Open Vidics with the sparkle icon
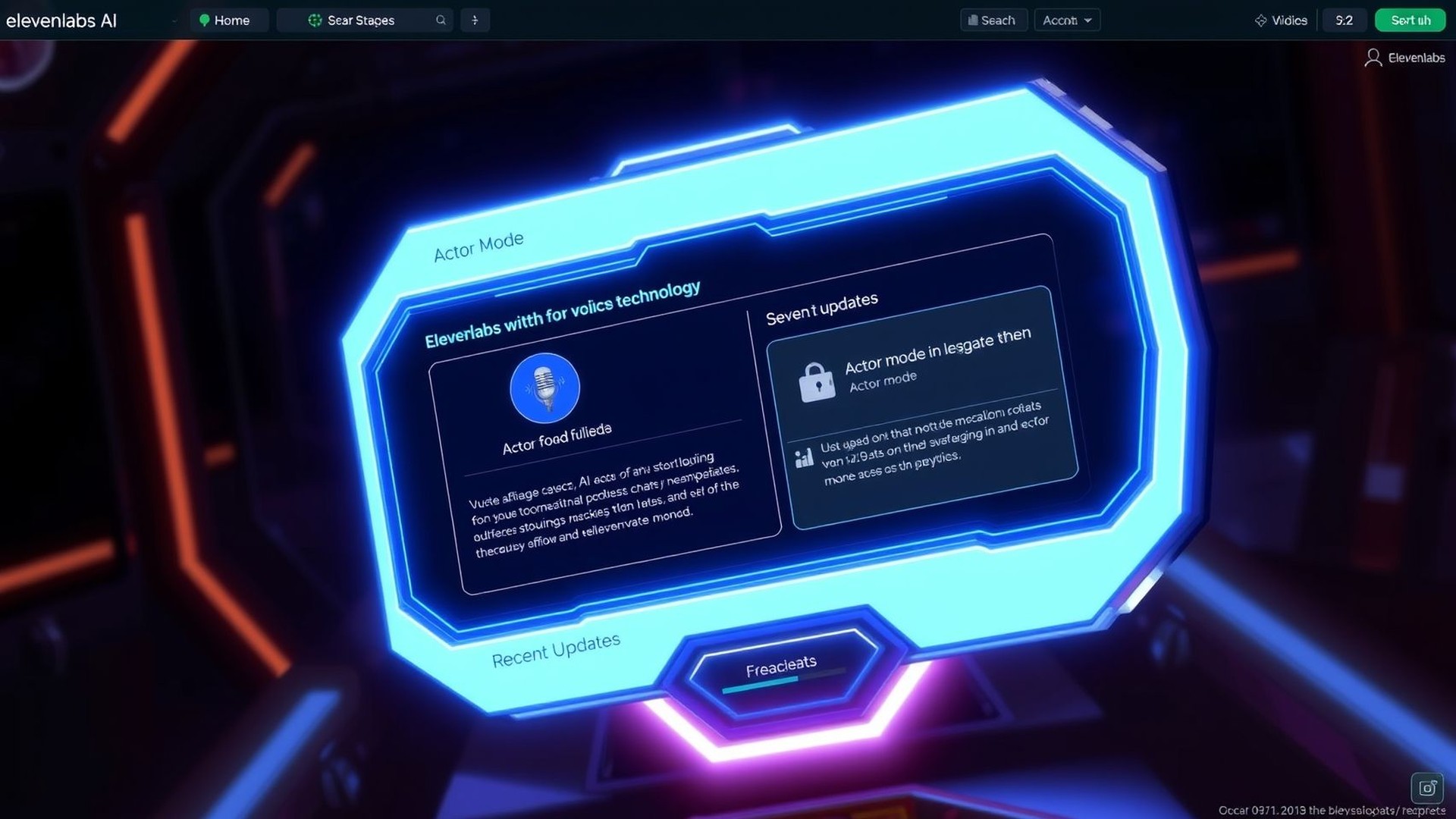 1280,20
